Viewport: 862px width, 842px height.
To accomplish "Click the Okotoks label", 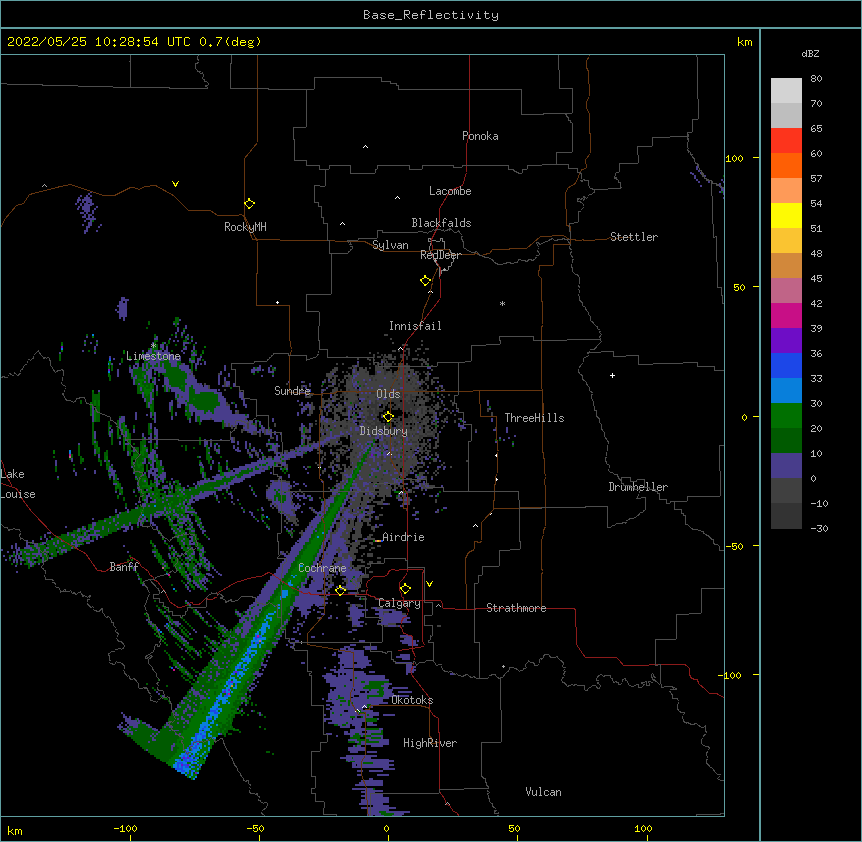I will [x=412, y=700].
